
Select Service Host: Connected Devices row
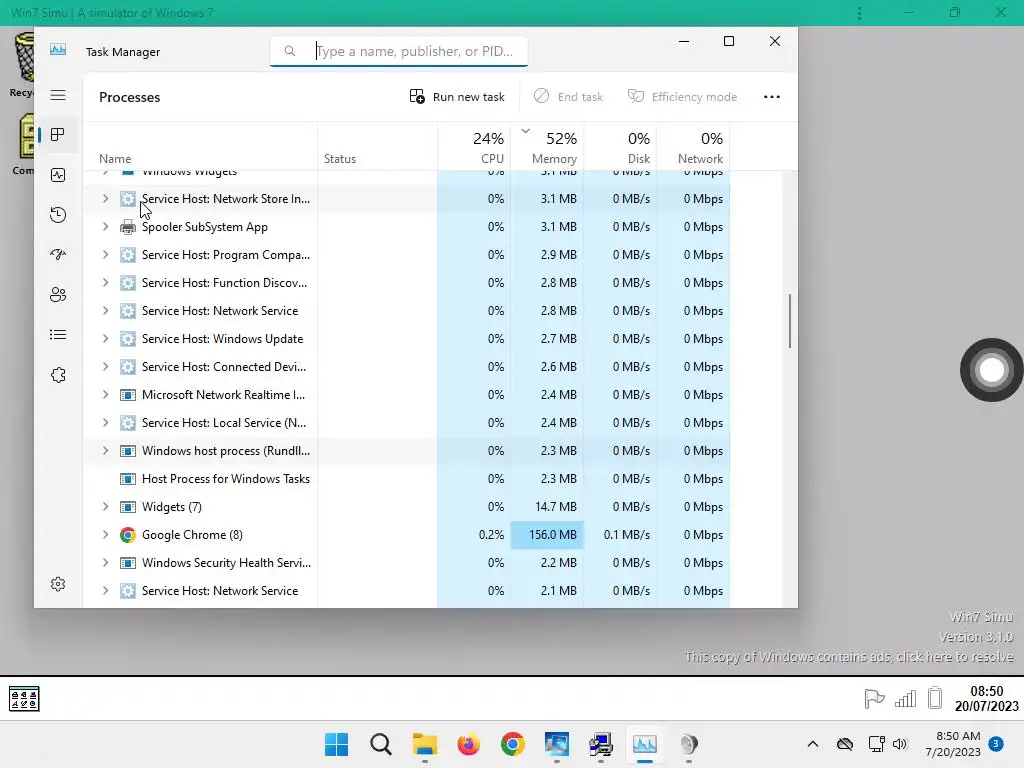(x=406, y=367)
